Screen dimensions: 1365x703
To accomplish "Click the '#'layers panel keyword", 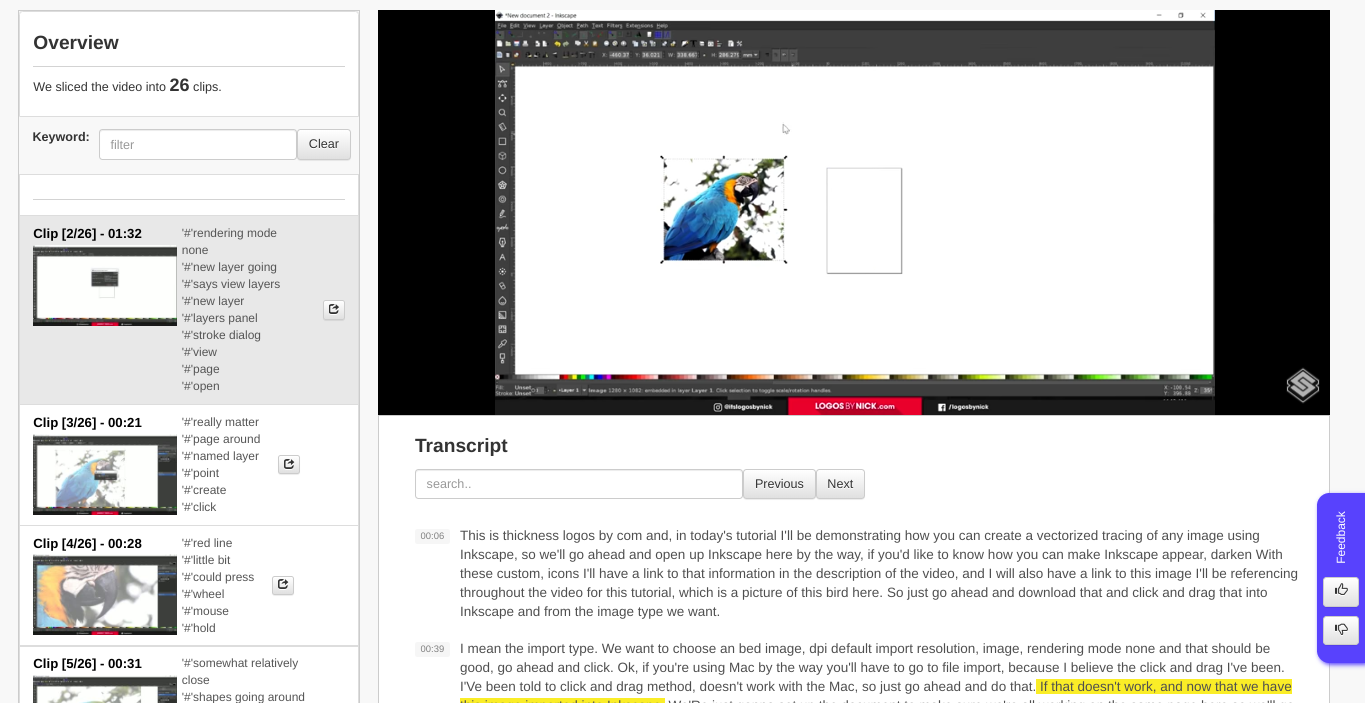I will point(219,318).
